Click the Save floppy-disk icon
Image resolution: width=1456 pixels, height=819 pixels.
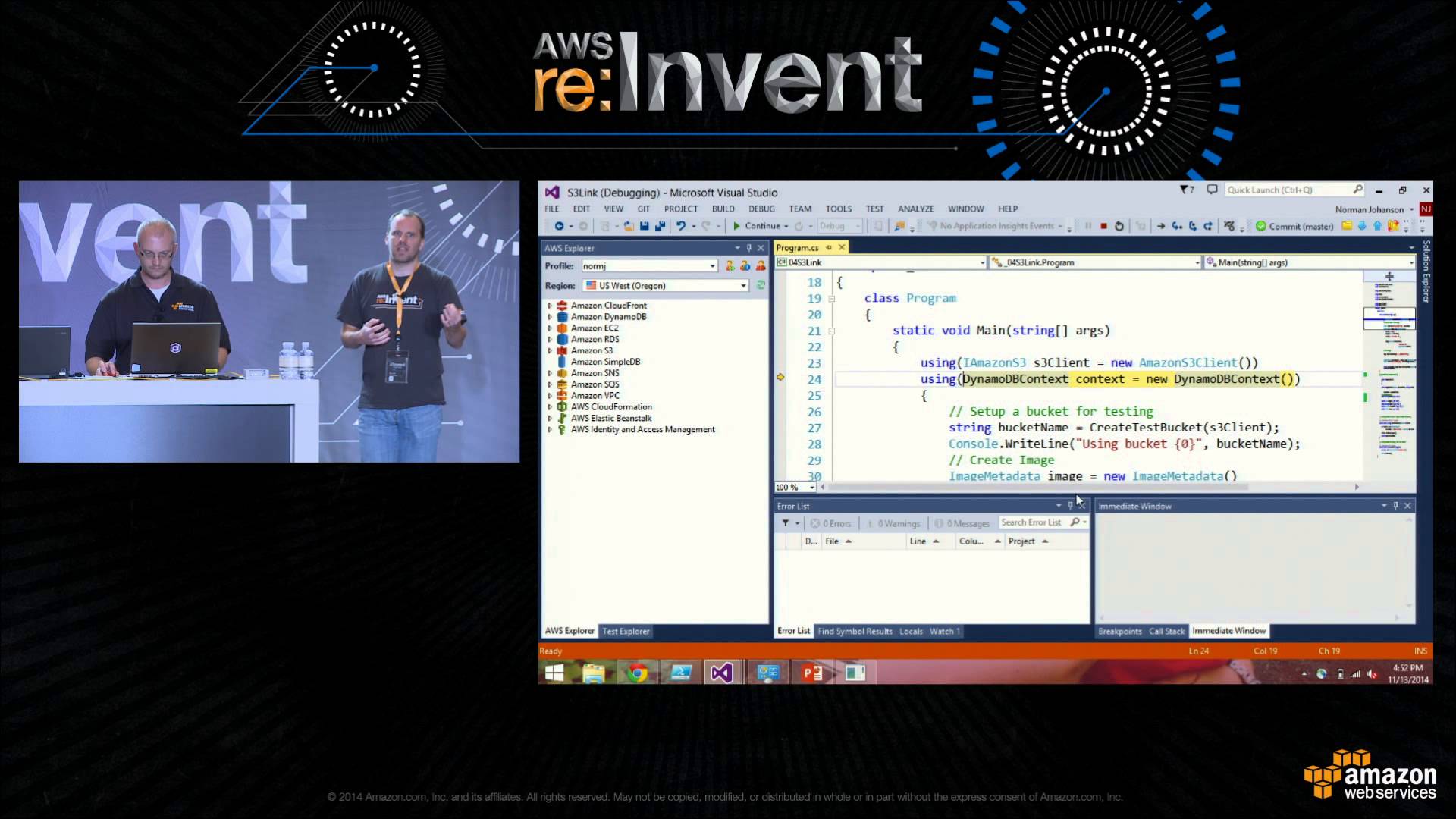(x=644, y=226)
